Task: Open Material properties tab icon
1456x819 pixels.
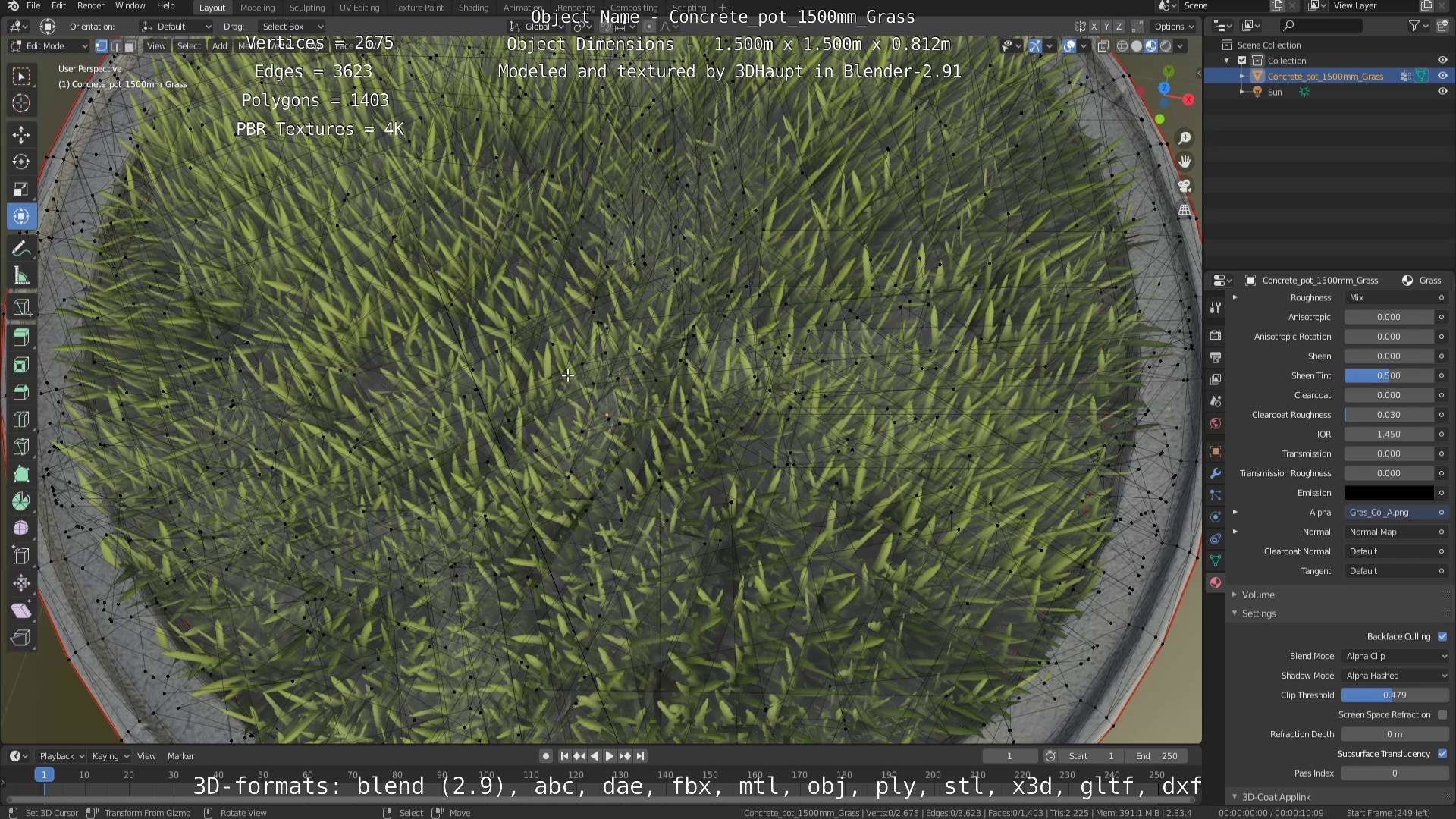Action: pyautogui.click(x=1216, y=582)
